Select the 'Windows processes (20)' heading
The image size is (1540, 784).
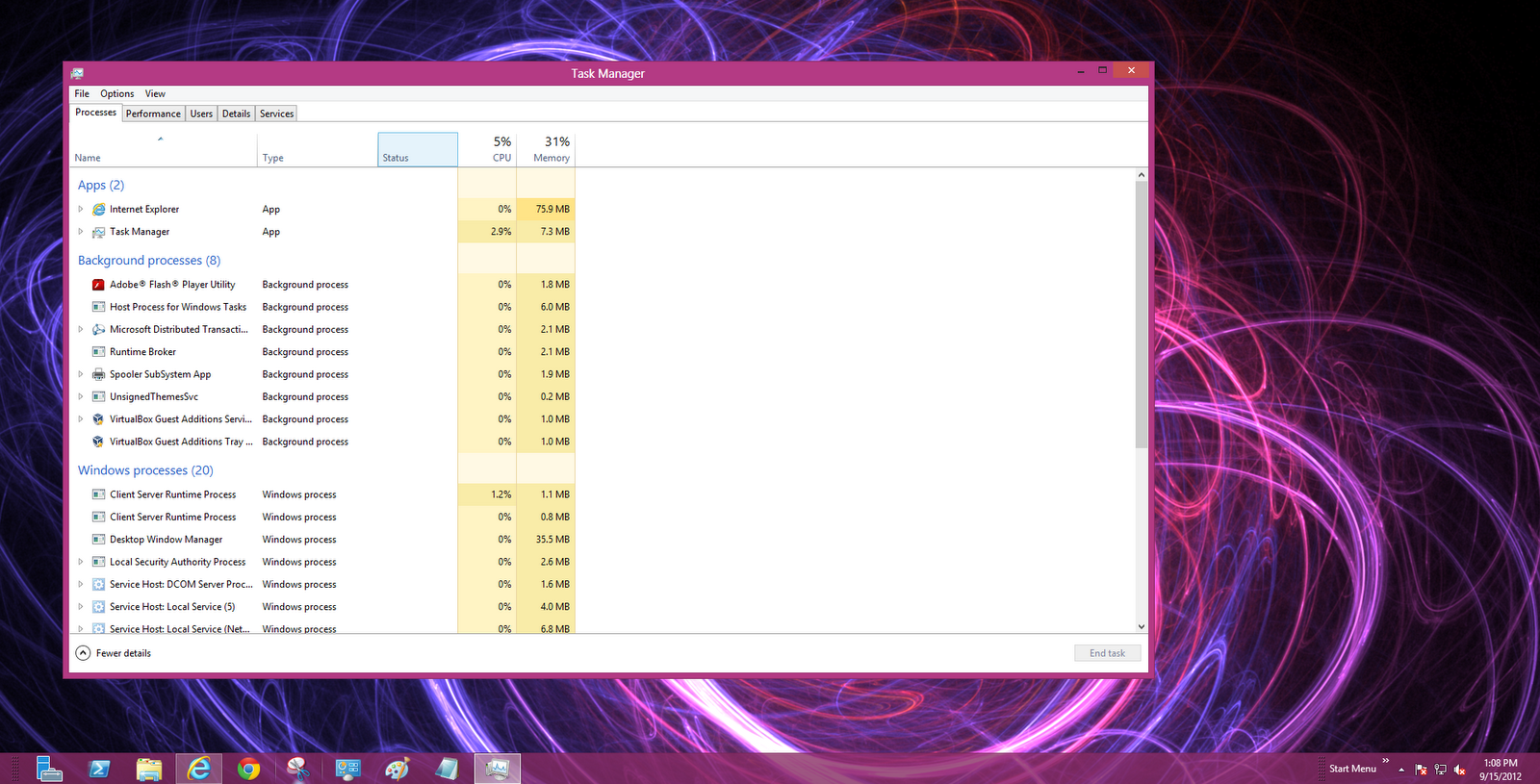tap(145, 470)
